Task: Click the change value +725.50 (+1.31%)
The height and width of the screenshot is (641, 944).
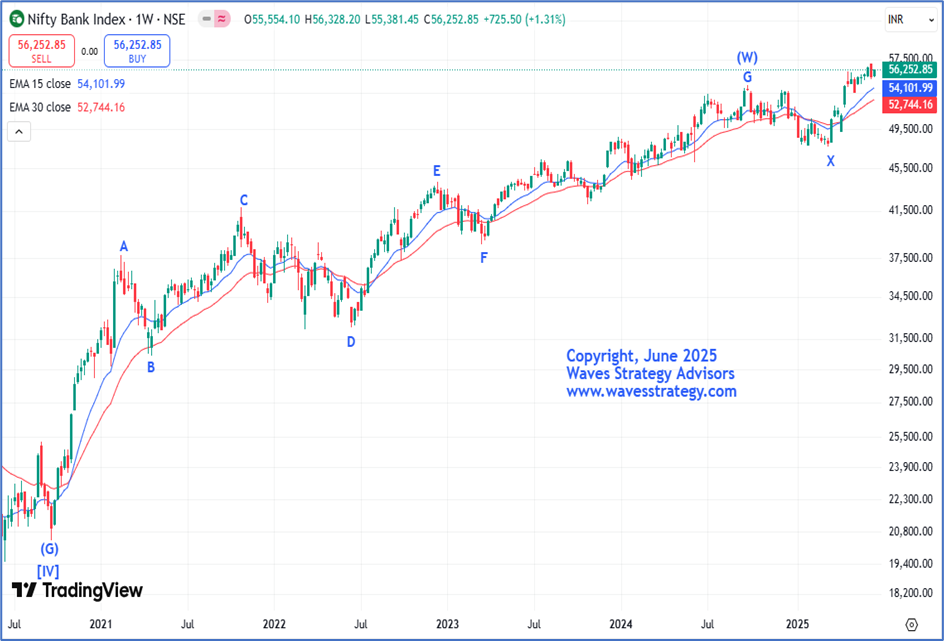Action: [x=524, y=19]
